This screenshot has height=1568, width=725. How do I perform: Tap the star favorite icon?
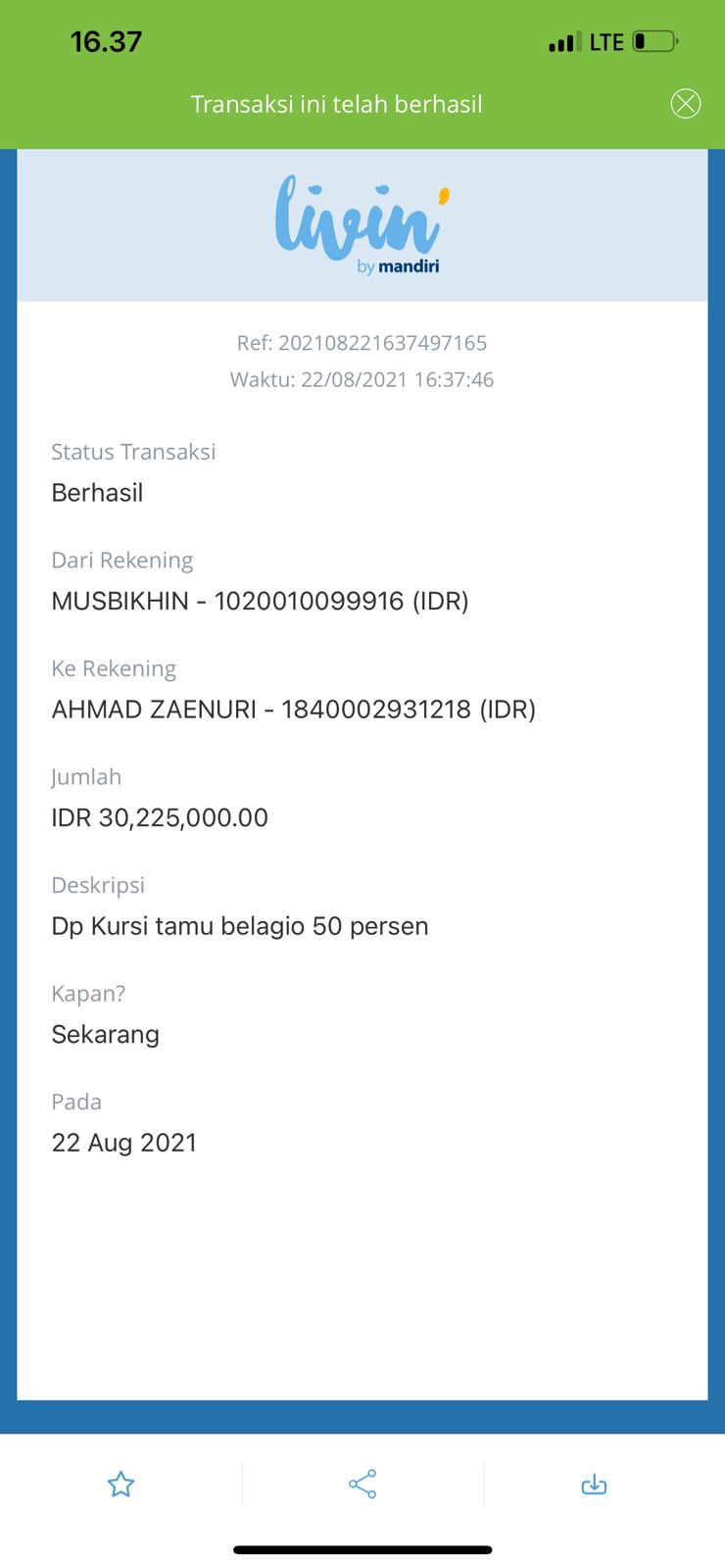click(121, 1485)
